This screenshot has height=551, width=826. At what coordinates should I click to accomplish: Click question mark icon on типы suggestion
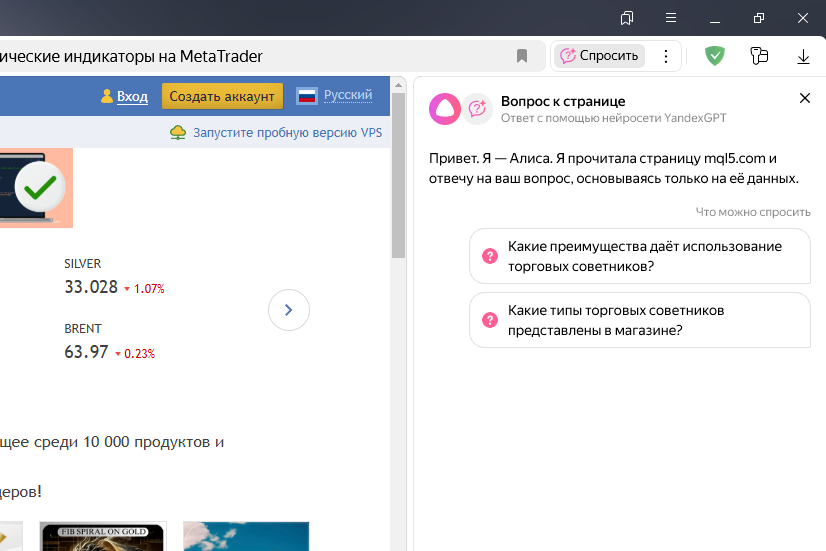pyautogui.click(x=490, y=320)
